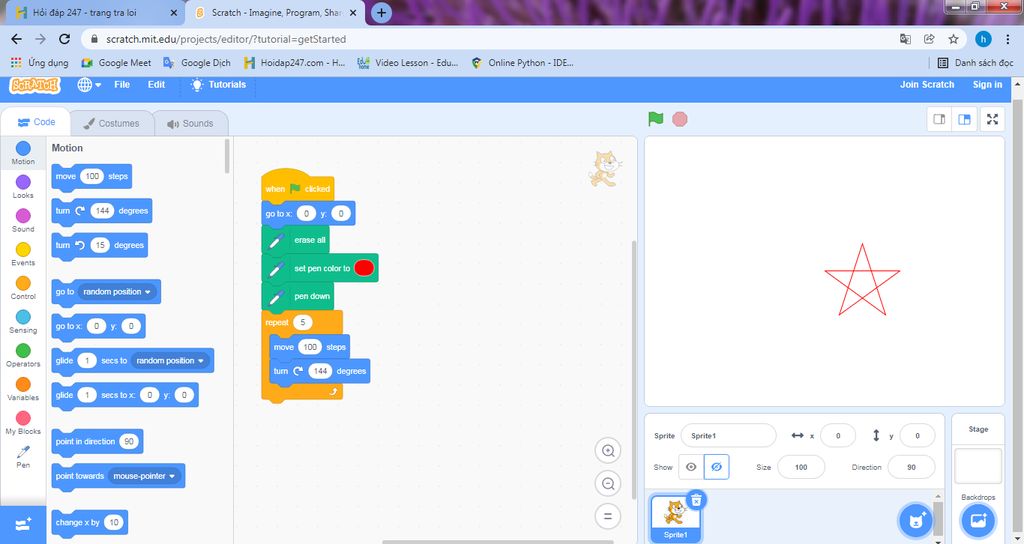Image resolution: width=1024 pixels, height=544 pixels.
Task: Click the sprite x position field
Action: [x=838, y=436]
